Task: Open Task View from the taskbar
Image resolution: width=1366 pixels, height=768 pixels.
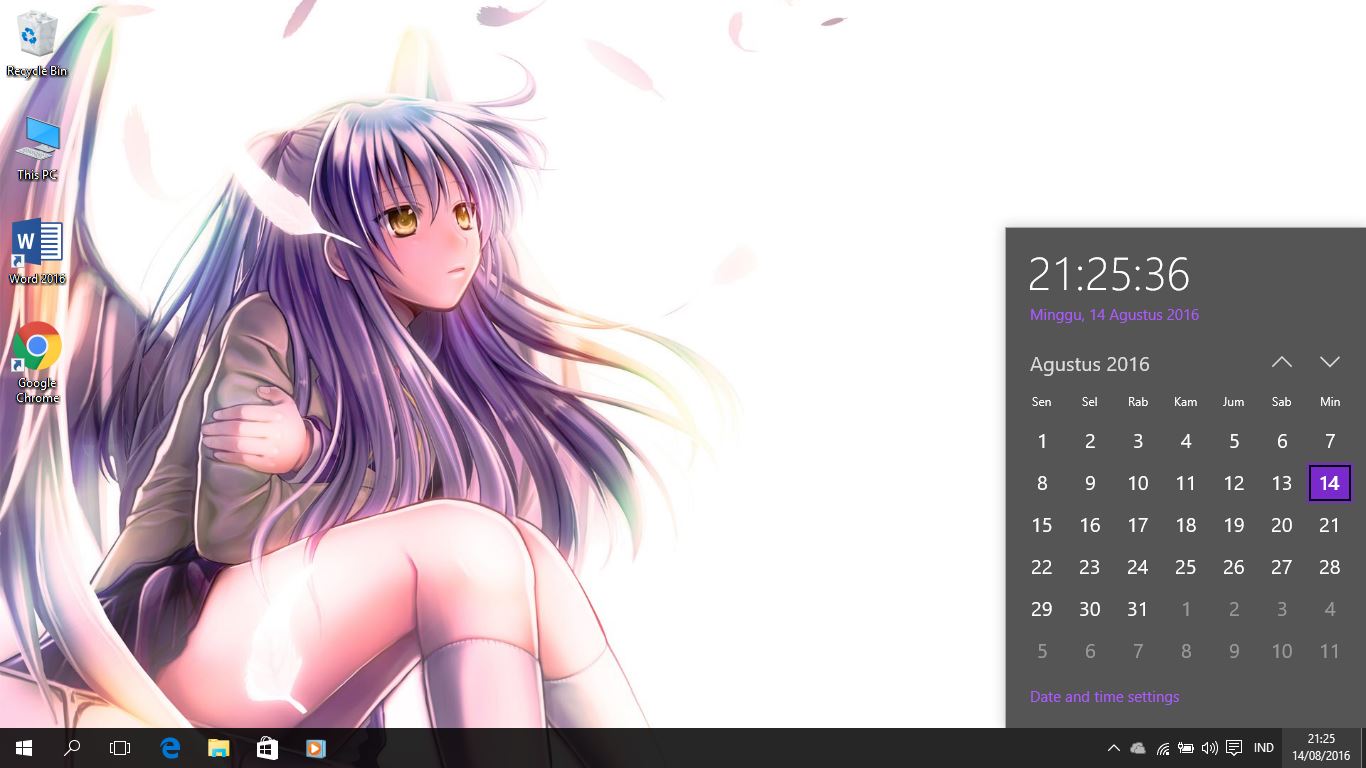Action: [120, 748]
